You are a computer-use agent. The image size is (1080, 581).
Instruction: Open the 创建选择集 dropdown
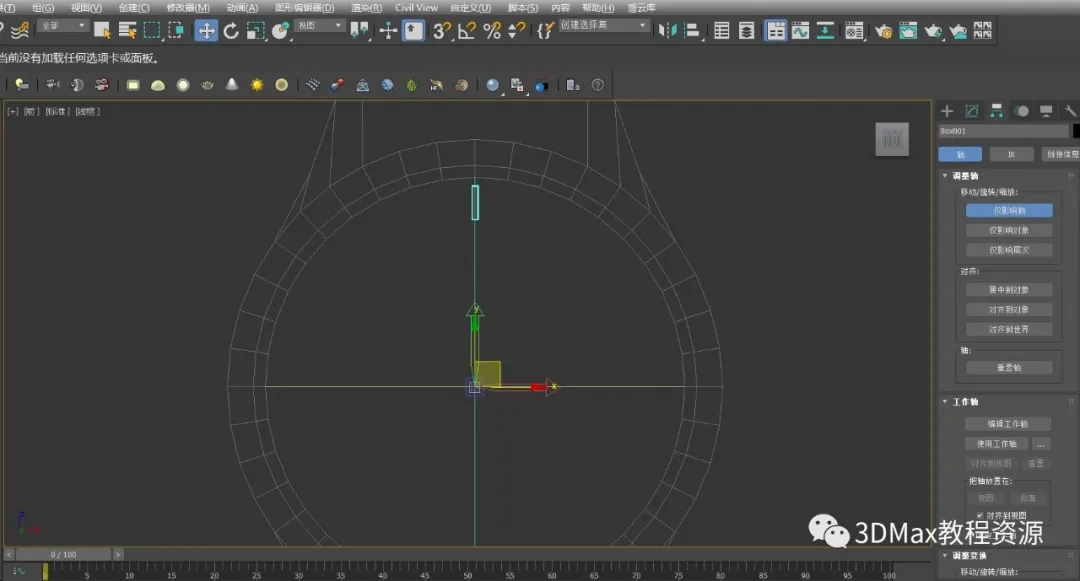[604, 25]
